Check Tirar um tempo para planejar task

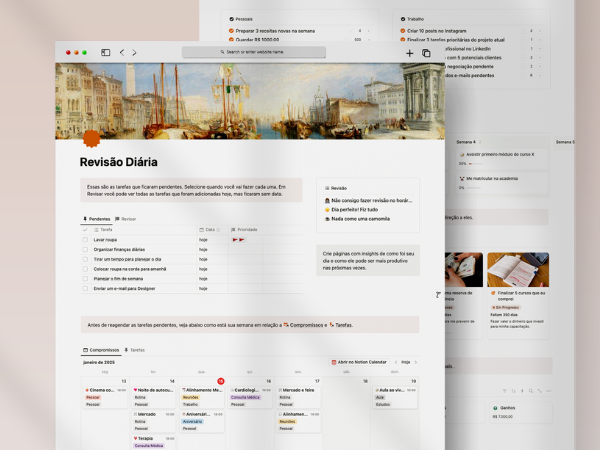(x=85, y=259)
